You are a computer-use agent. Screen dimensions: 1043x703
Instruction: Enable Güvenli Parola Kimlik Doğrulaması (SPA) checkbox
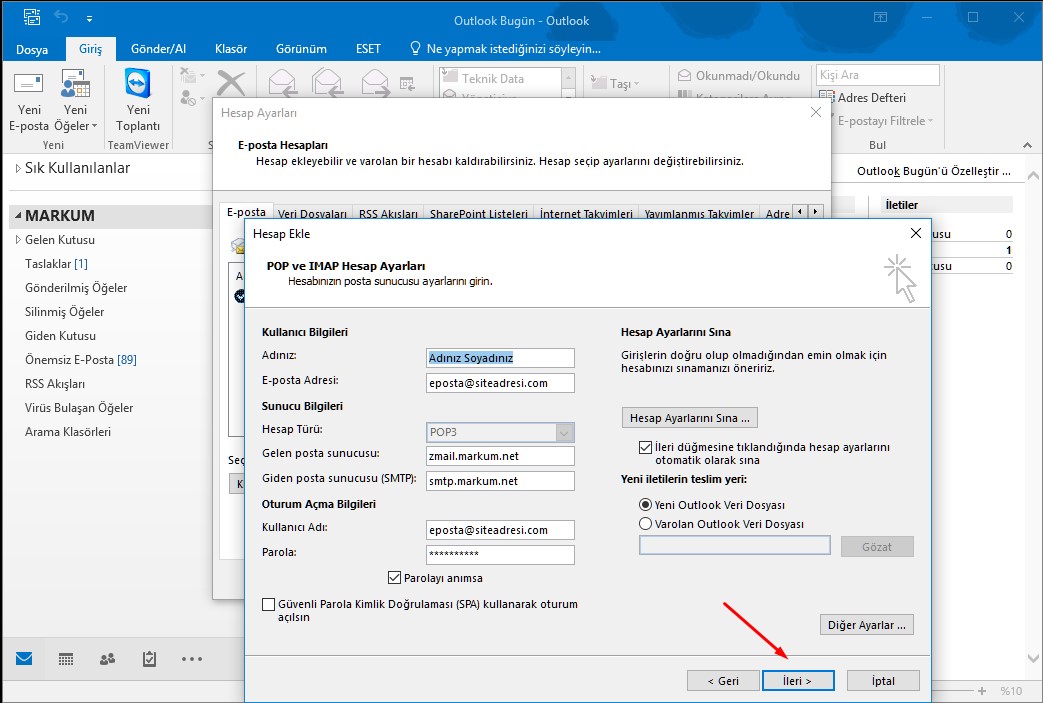tap(269, 604)
